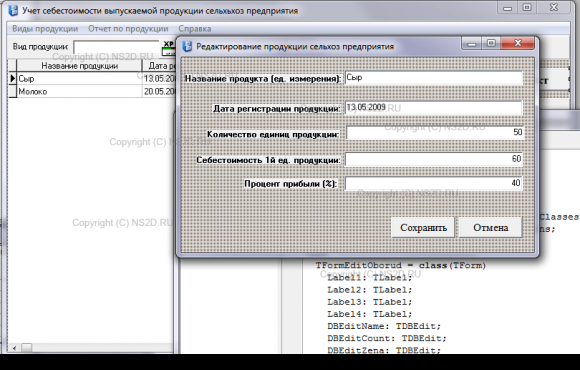Select the Молоко row in the grid

pyautogui.click(x=91, y=91)
